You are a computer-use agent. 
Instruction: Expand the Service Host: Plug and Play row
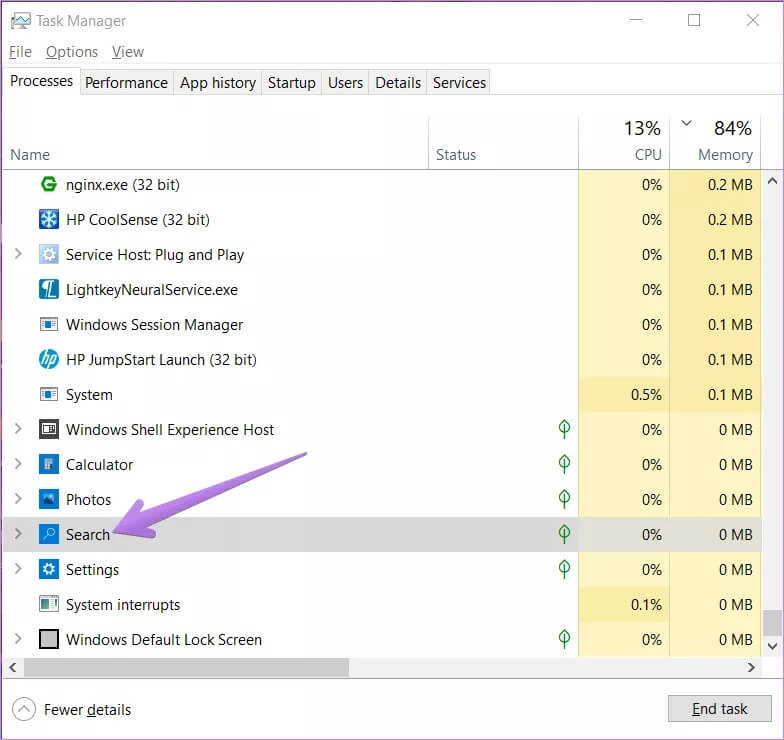click(18, 254)
